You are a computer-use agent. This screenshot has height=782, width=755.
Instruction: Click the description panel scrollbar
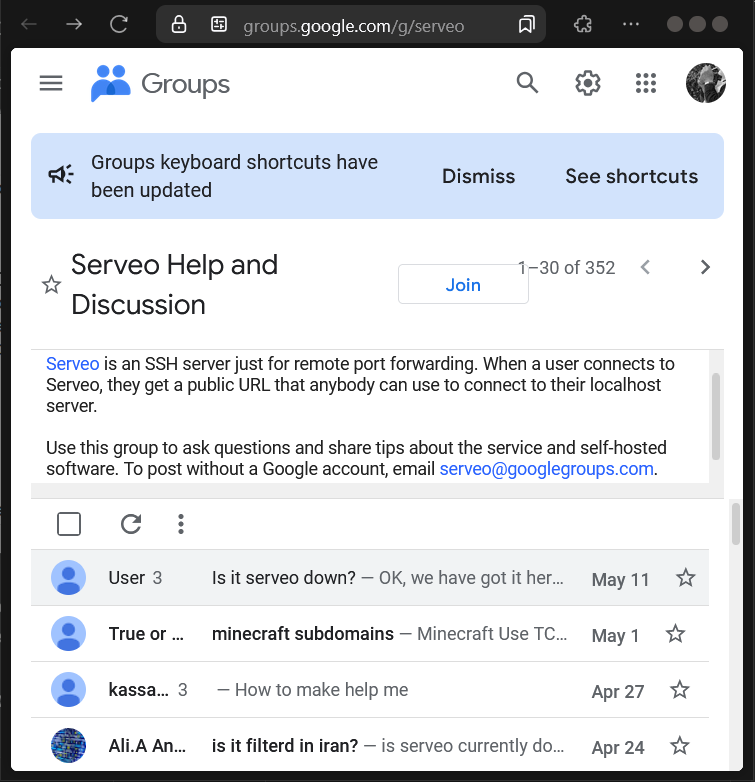tap(716, 416)
